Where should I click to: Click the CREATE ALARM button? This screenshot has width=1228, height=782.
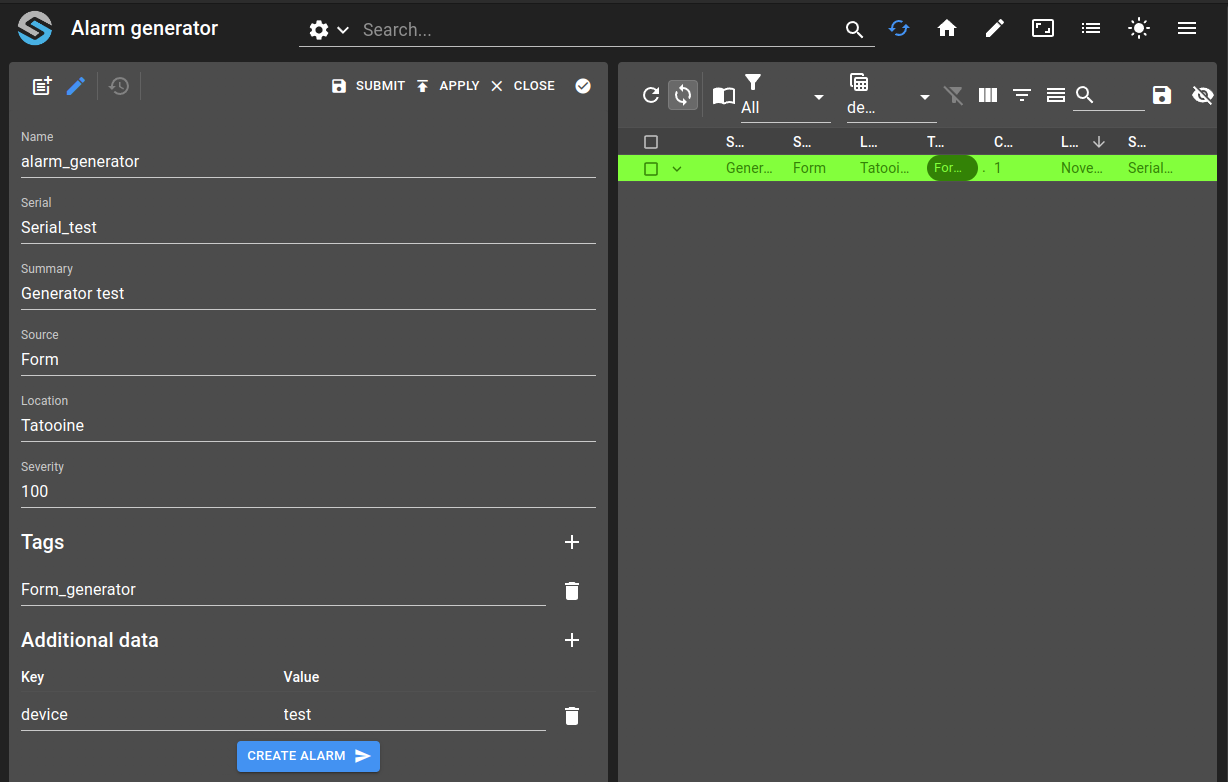tap(308, 756)
